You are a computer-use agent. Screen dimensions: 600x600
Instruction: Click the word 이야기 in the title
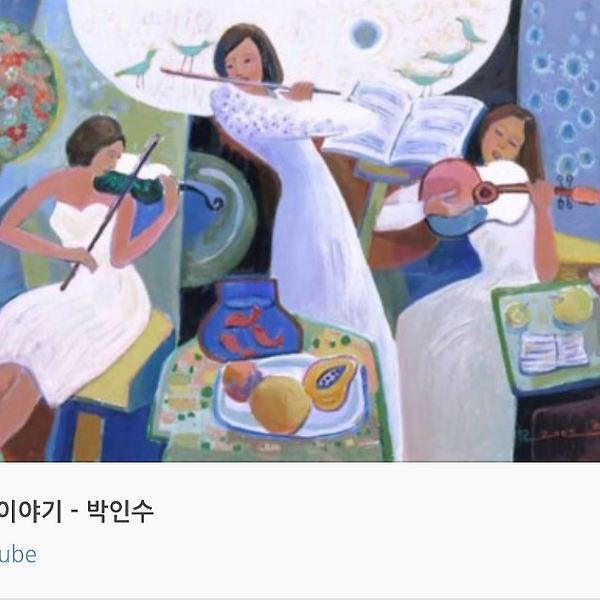coord(30,512)
